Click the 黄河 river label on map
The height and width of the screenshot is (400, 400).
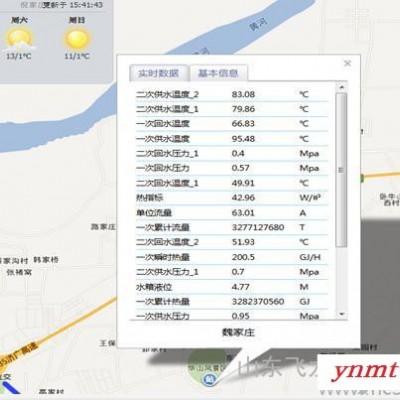click(x=259, y=24)
